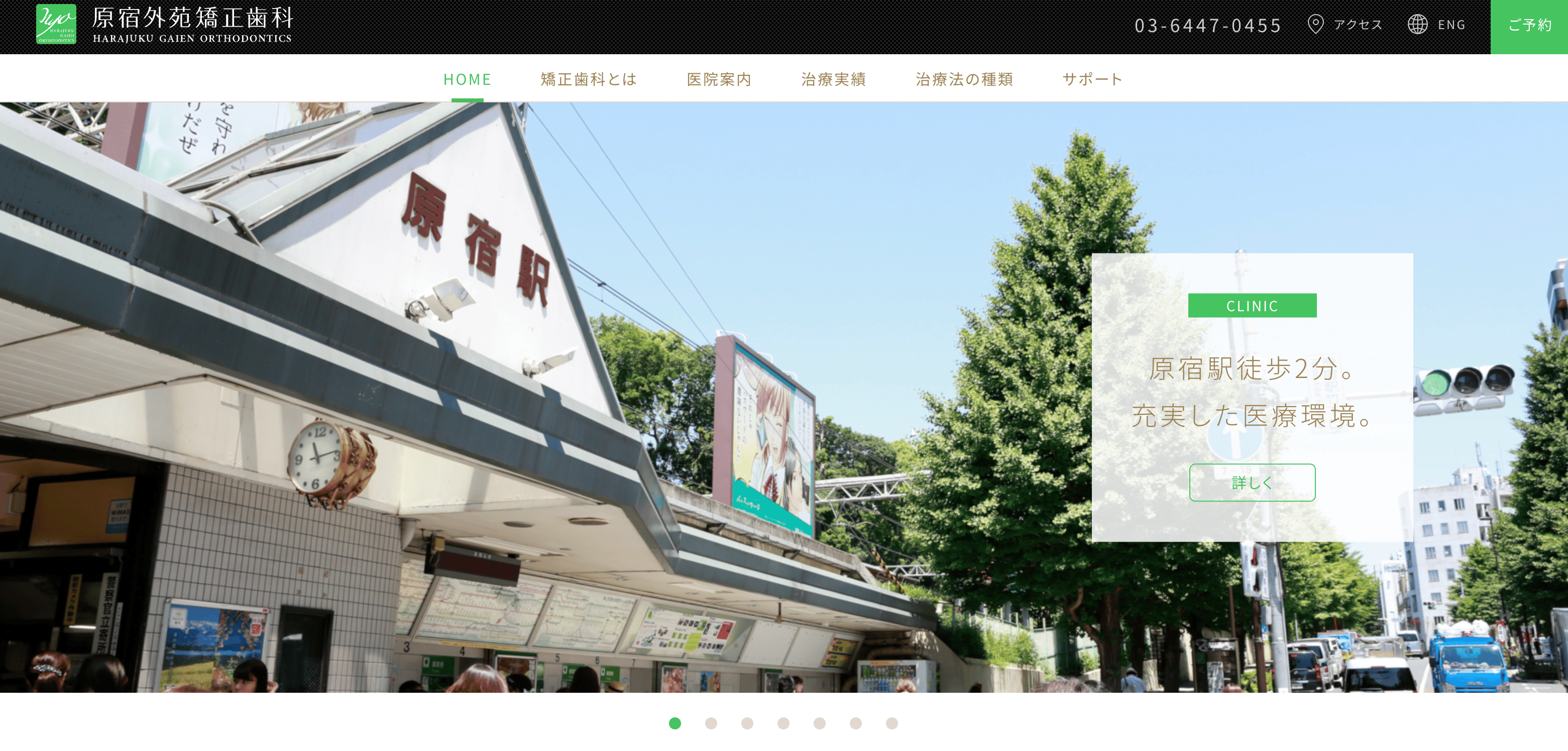Image resolution: width=1568 pixels, height=751 pixels.
Task: Expand the 医院案内 menu section
Action: (x=720, y=78)
